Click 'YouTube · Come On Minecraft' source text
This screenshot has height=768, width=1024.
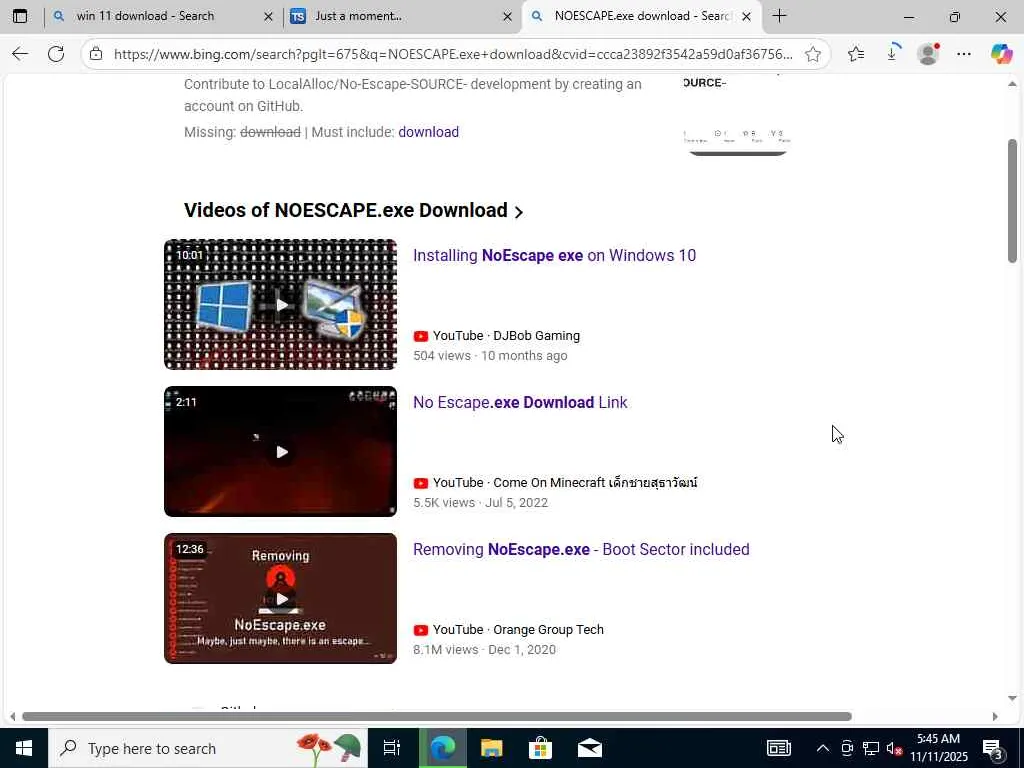click(565, 483)
